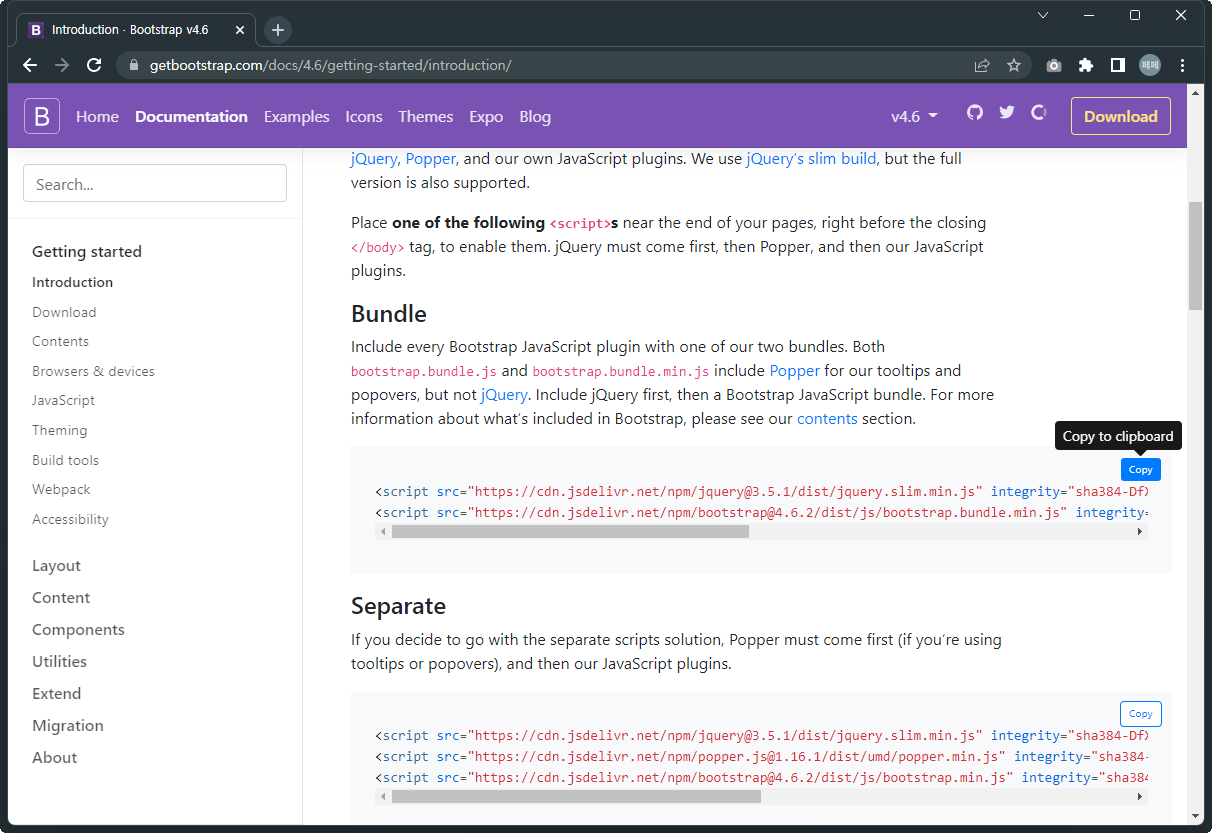Screen dimensions: 1212x833
Task: Open Download in the sidebar
Action: [x=64, y=312]
